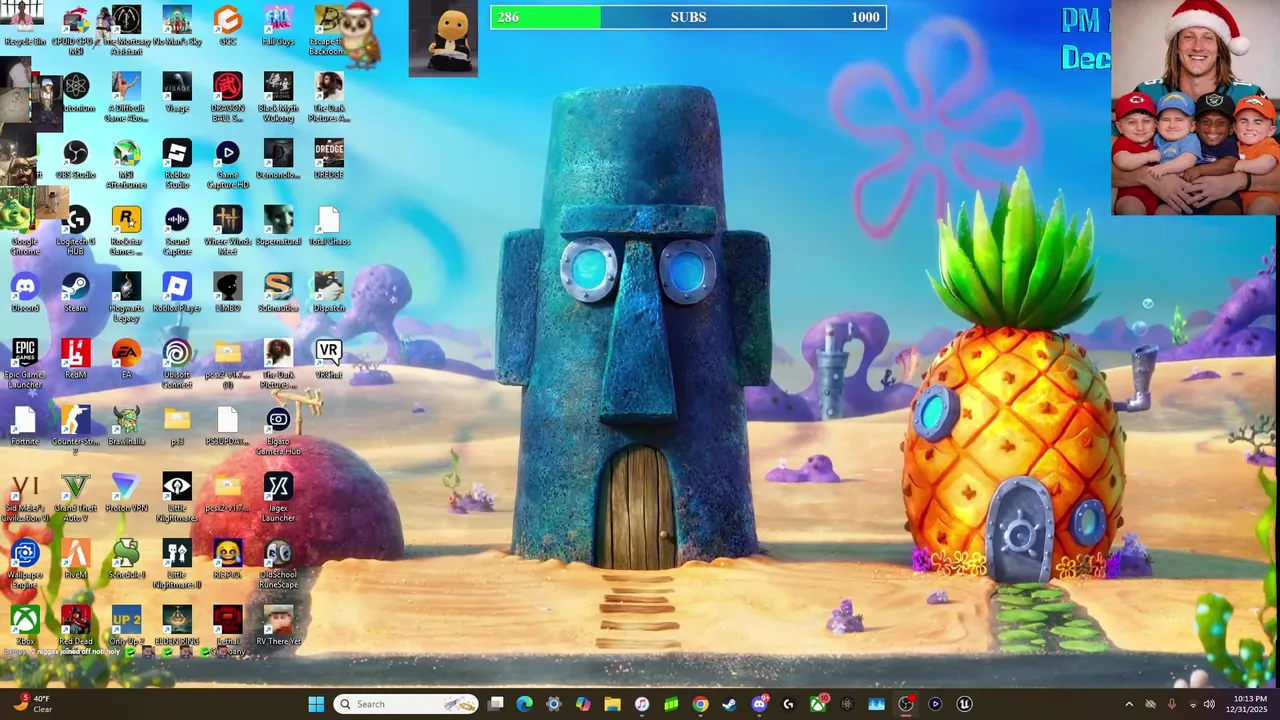Open OBS Studio desktop shortcut
The height and width of the screenshot is (720, 1280).
click(x=75, y=159)
